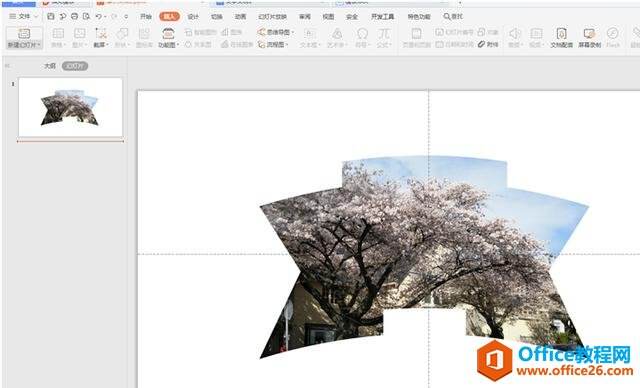The image size is (640, 388).
Task: Switch to the 安全 tab
Action: click(x=352, y=16)
